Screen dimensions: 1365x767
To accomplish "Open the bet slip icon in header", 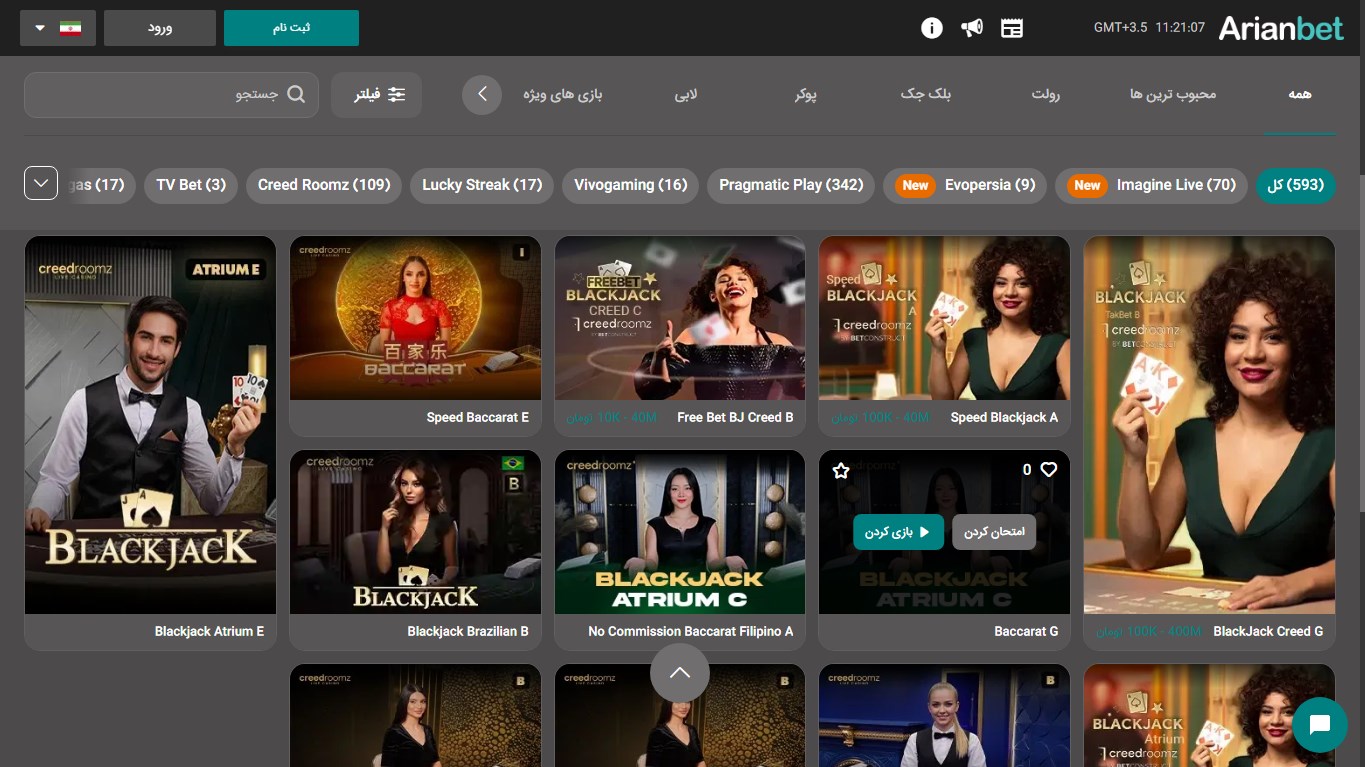I will (x=1011, y=27).
